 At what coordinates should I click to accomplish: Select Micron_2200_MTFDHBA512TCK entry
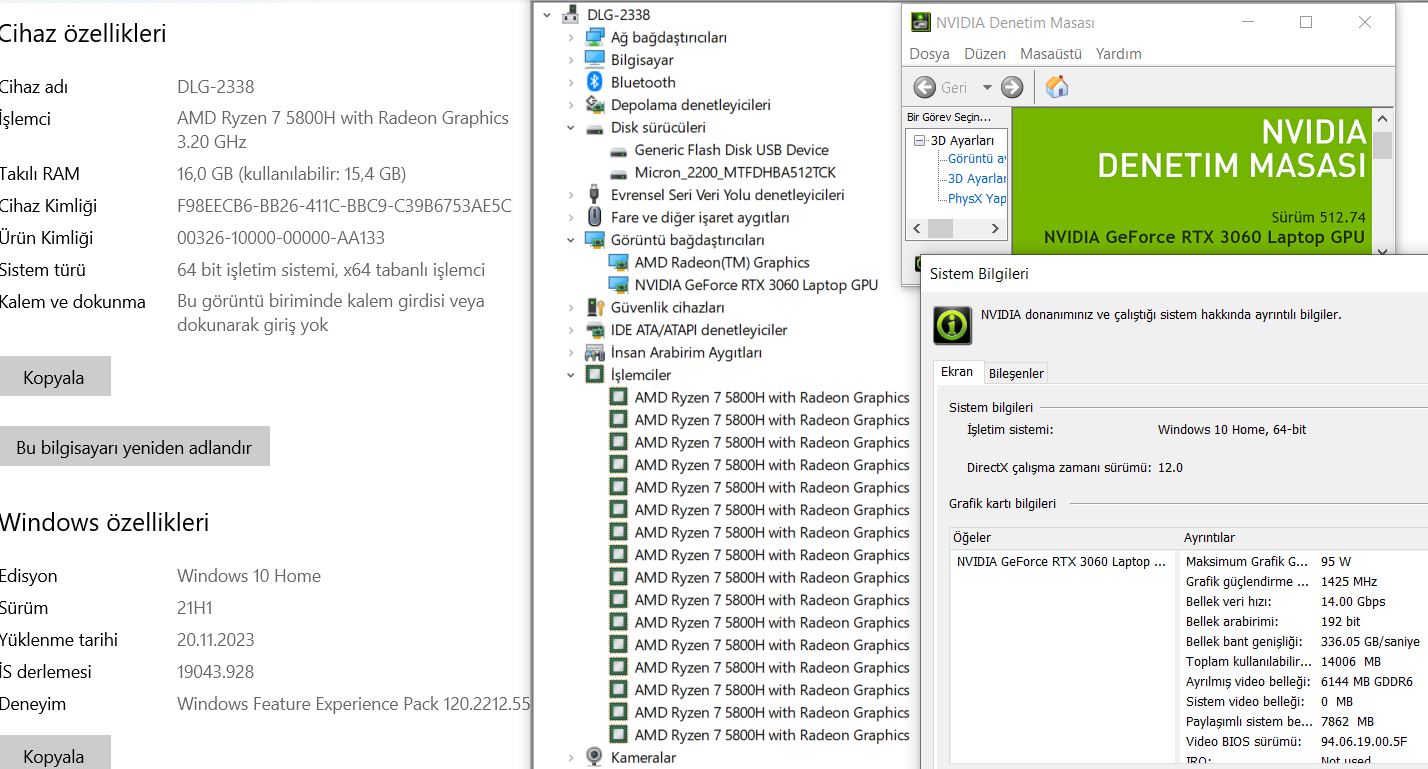735,173
